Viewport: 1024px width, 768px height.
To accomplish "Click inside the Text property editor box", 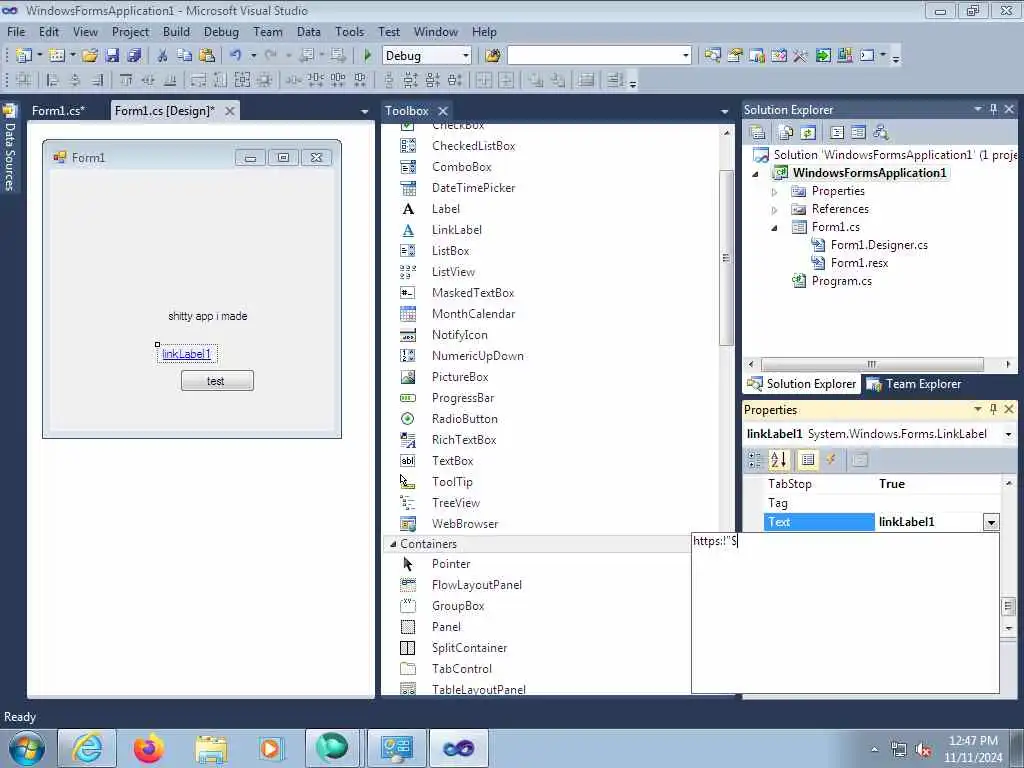I will click(x=845, y=613).
